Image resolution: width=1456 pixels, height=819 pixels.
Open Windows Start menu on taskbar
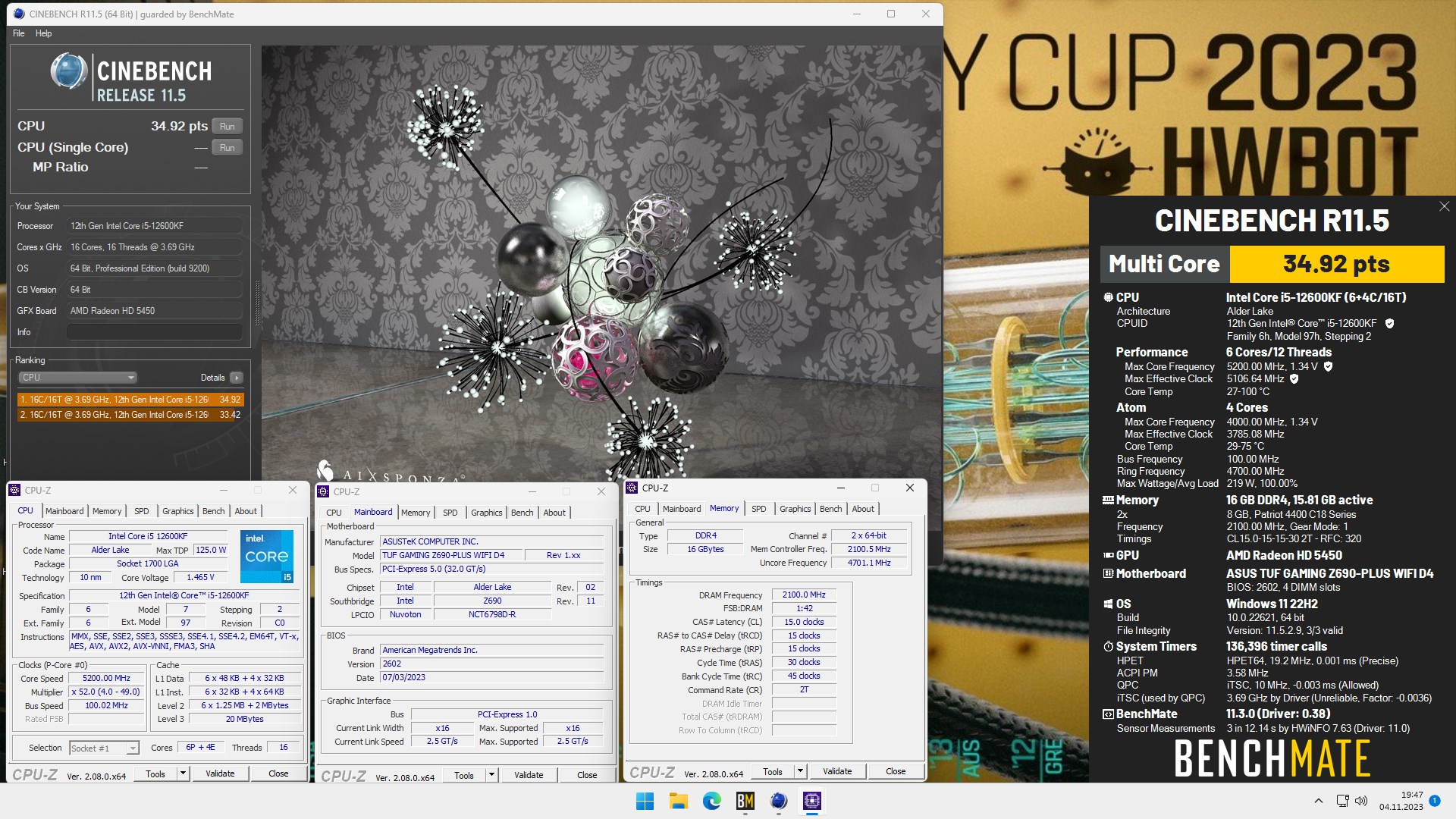645,801
